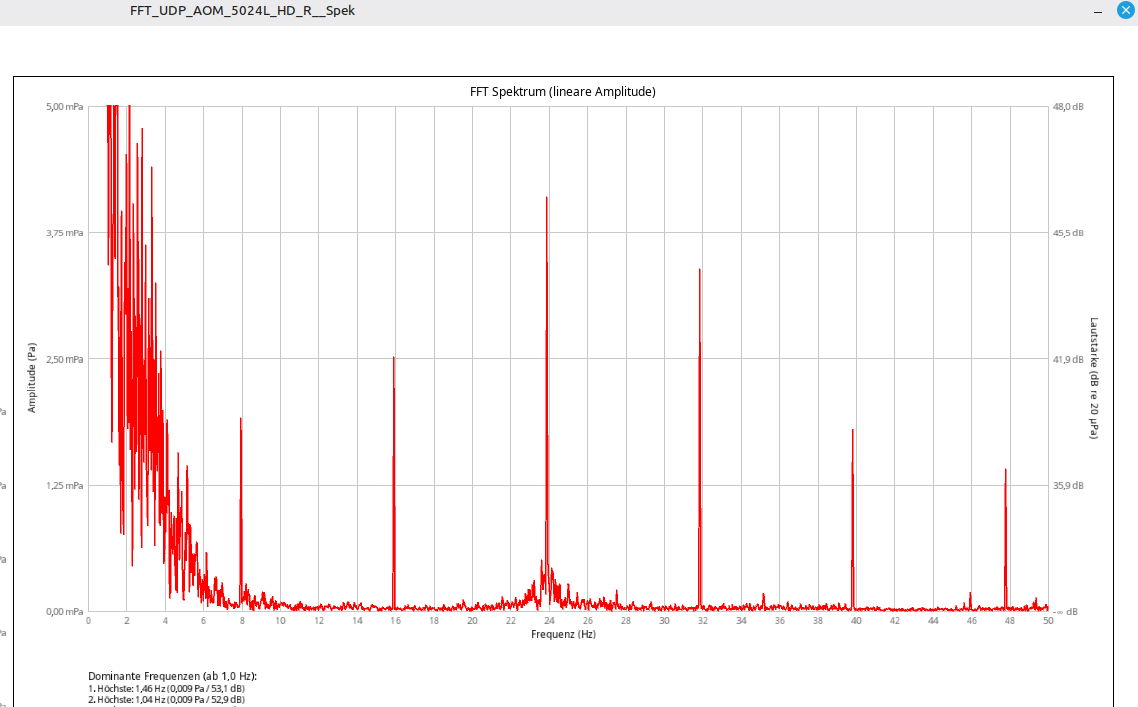1138x707 pixels.
Task: Click the frequency axis tick '24'
Action: [549, 621]
